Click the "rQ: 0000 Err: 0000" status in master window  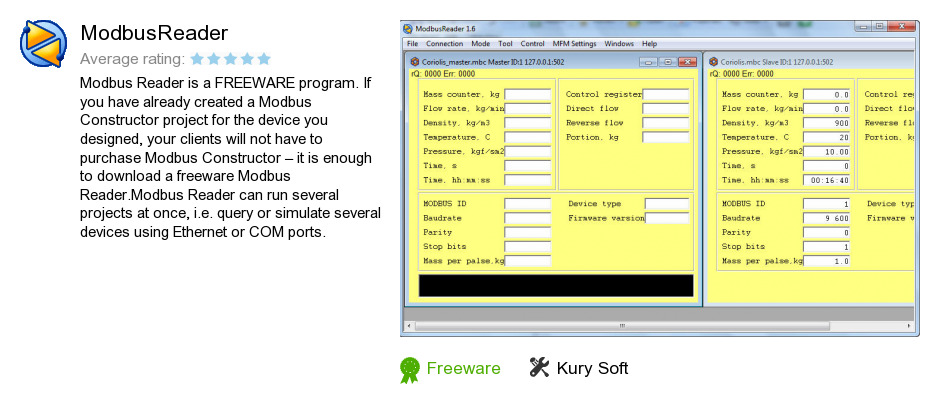click(x=442, y=74)
